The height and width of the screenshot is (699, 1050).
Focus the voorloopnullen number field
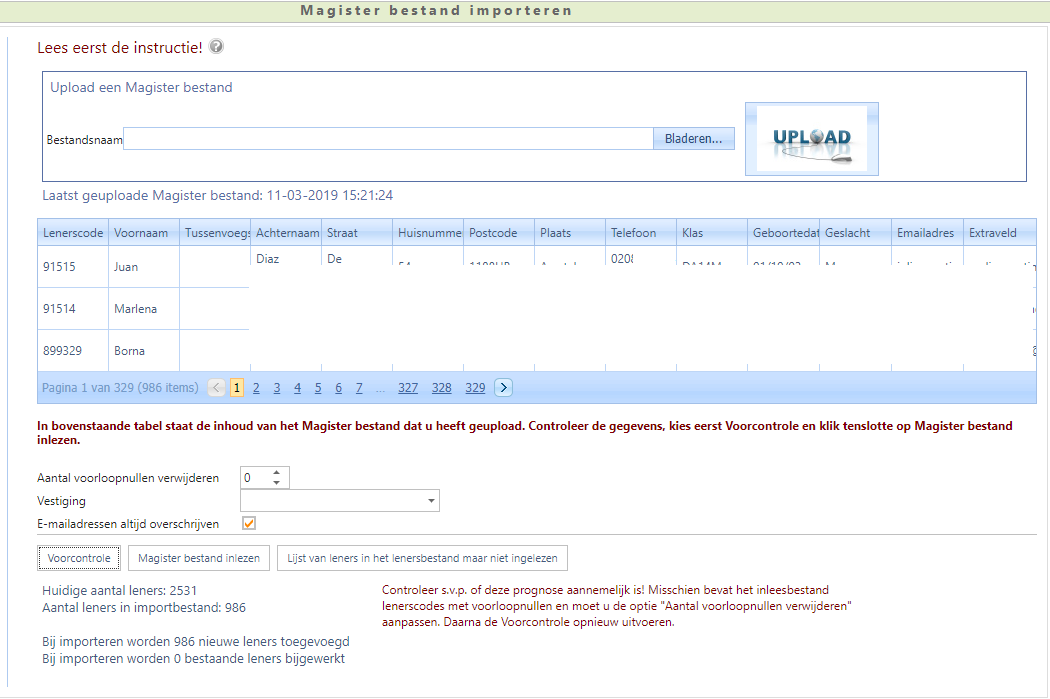pyautogui.click(x=256, y=478)
